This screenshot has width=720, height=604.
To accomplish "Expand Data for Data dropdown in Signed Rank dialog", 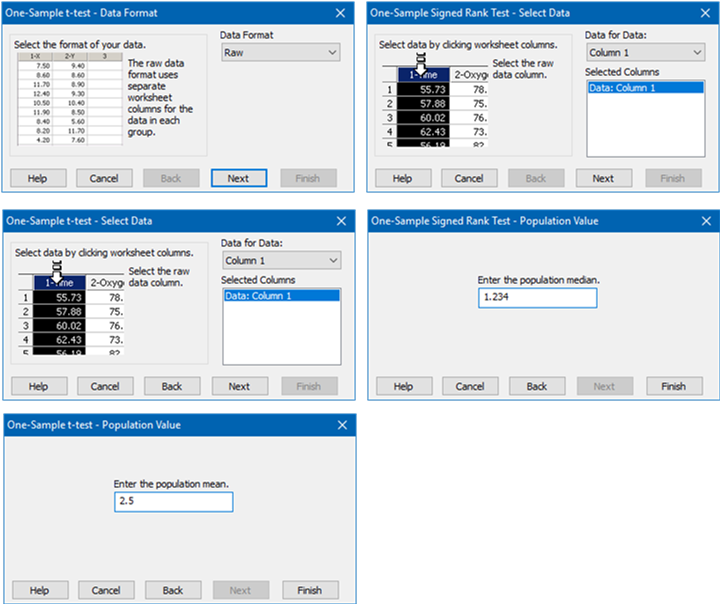I will coord(646,53).
